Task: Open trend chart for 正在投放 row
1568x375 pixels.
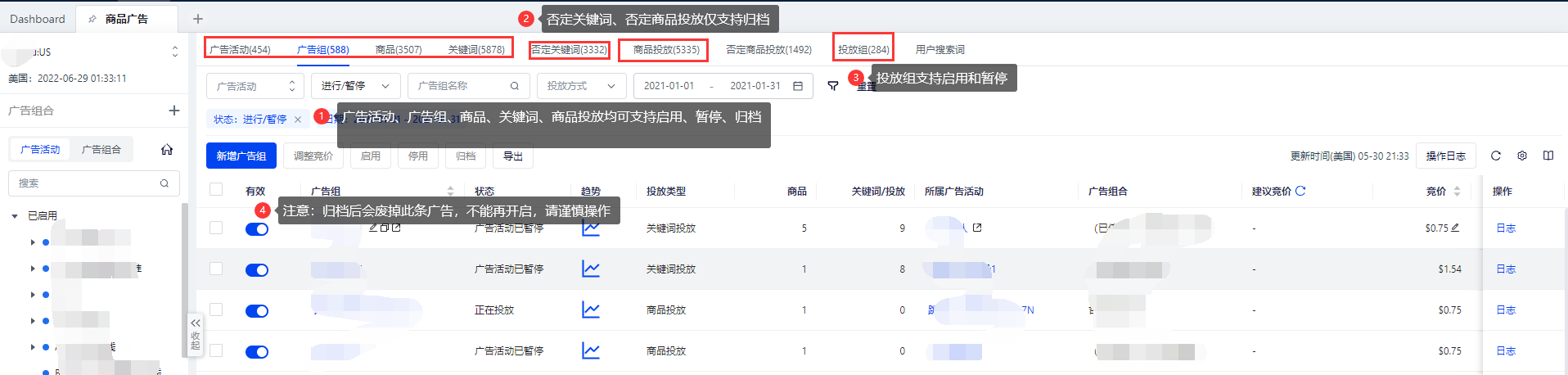Action: point(591,309)
